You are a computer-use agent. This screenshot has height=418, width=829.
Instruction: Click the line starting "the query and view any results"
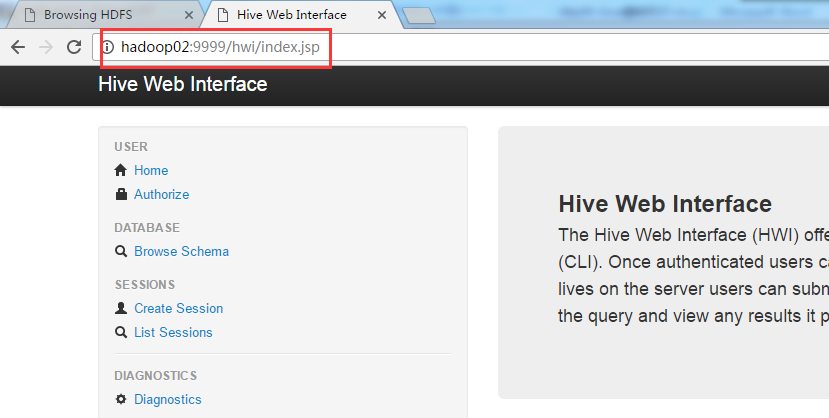pos(693,316)
